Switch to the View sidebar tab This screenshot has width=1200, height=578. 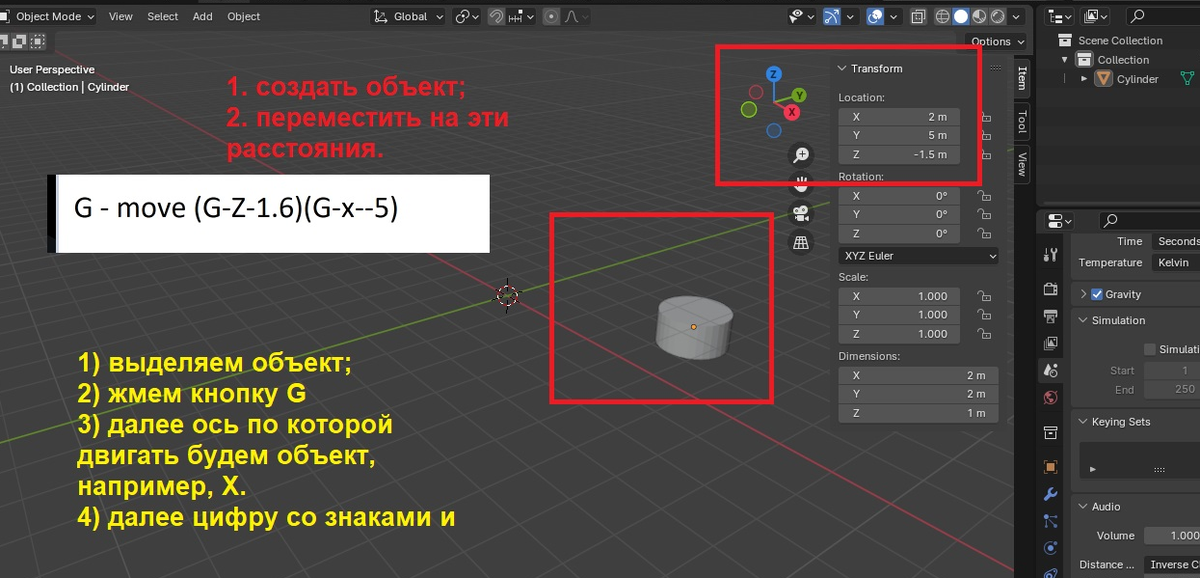(x=1021, y=164)
